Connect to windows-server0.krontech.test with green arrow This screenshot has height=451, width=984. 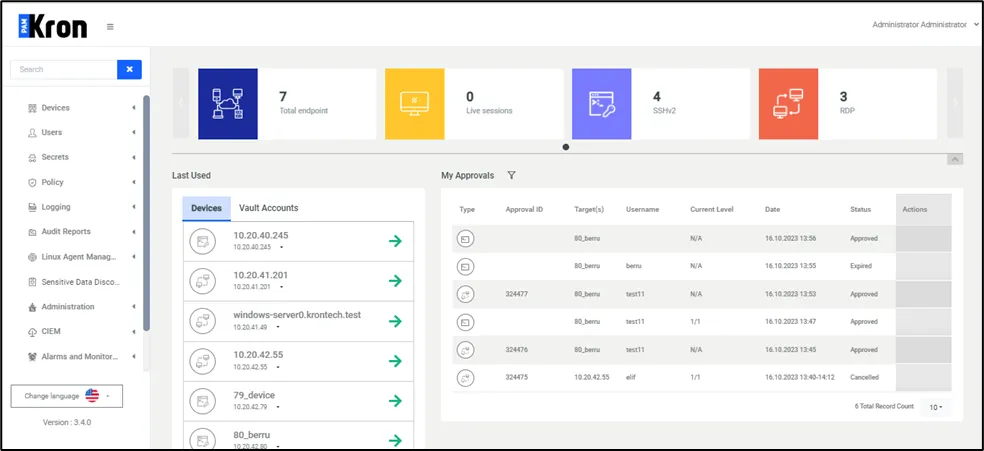[x=395, y=321]
